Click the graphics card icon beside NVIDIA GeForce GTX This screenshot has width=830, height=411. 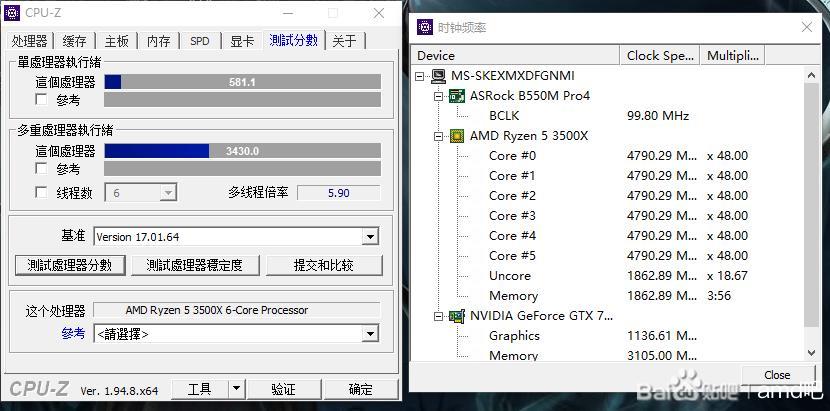(x=457, y=316)
